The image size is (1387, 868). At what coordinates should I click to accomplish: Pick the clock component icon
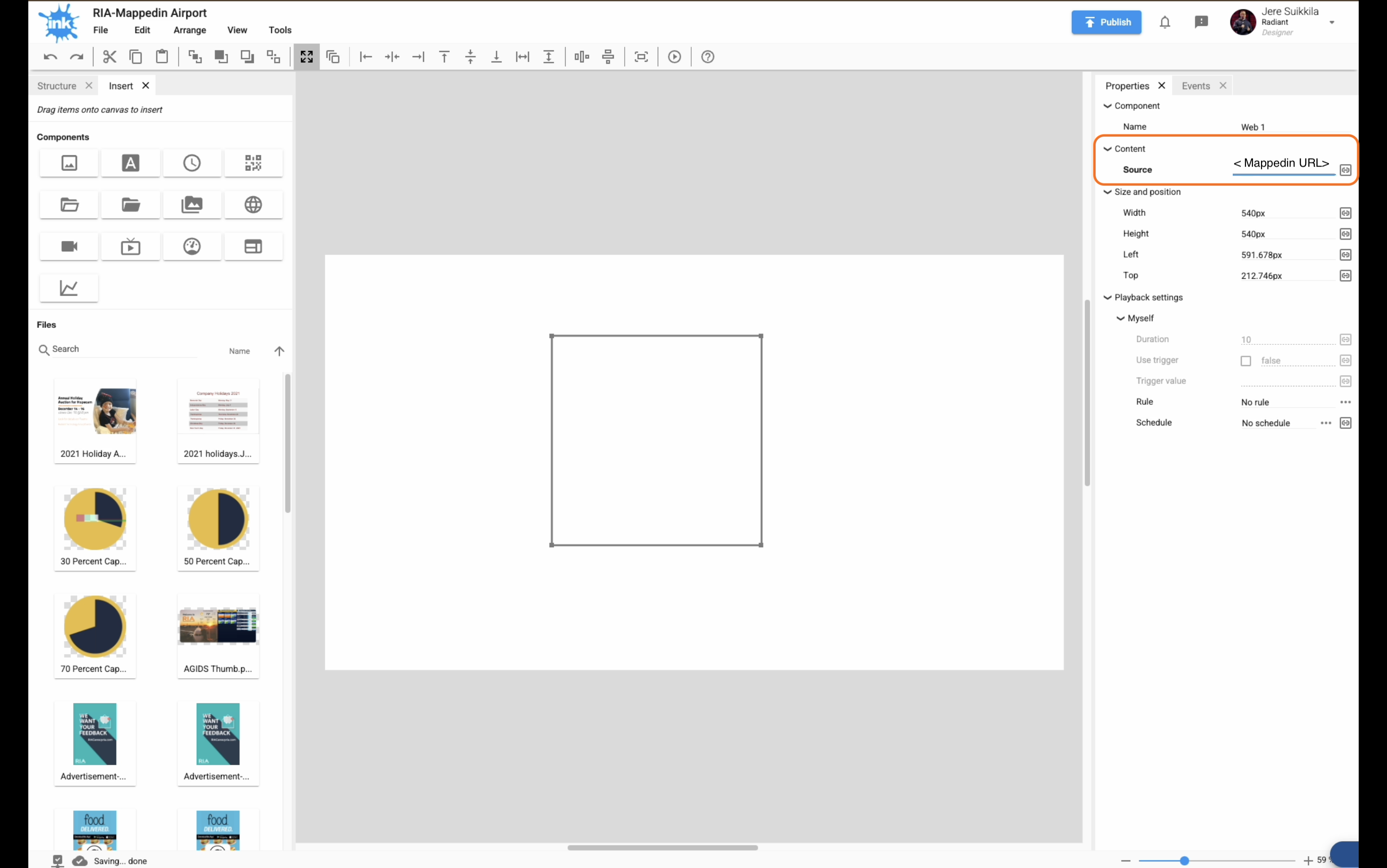point(192,163)
